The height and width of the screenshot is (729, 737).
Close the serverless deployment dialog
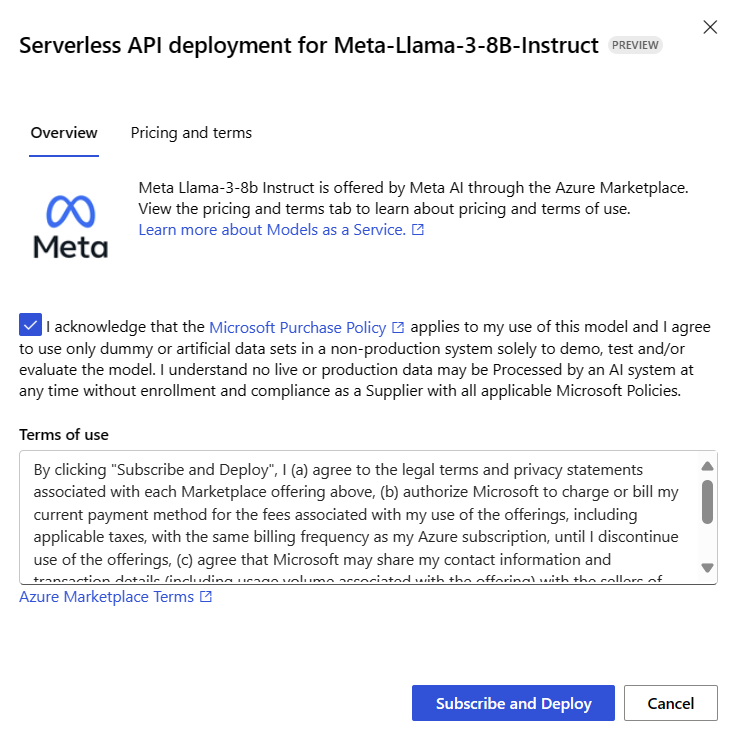point(710,27)
